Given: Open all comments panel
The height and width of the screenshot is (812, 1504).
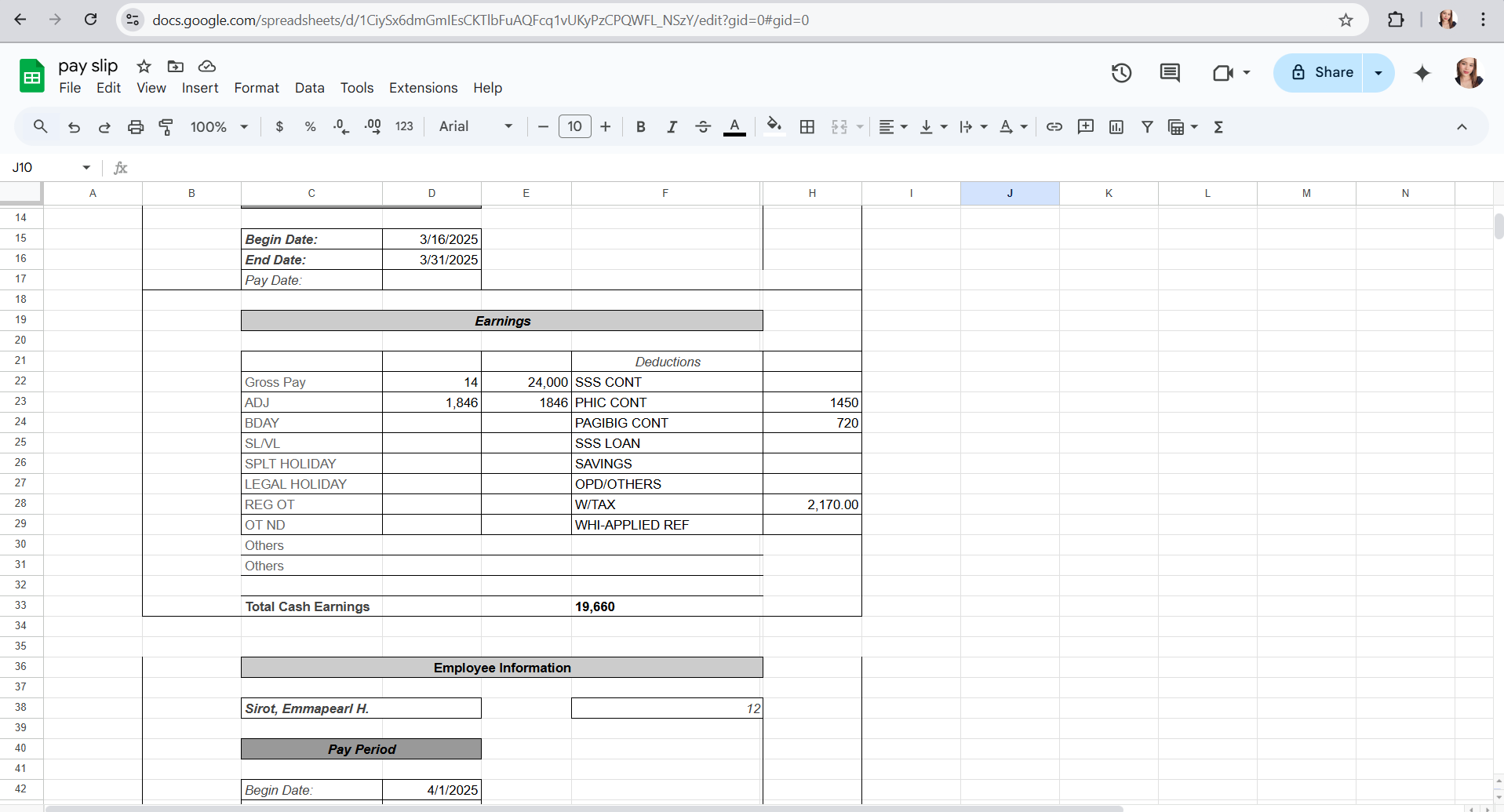Looking at the screenshot, I should (x=1170, y=73).
